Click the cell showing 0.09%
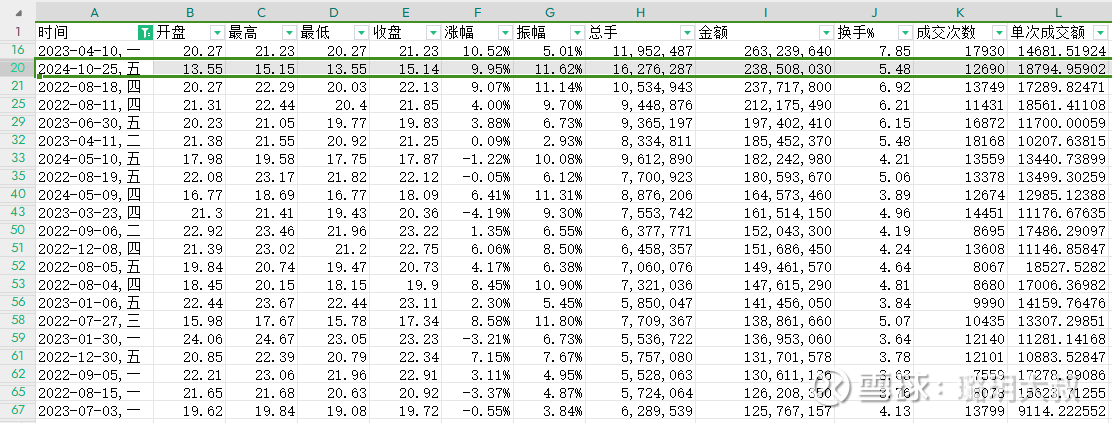Viewport: 1112px width, 423px height. [x=478, y=141]
